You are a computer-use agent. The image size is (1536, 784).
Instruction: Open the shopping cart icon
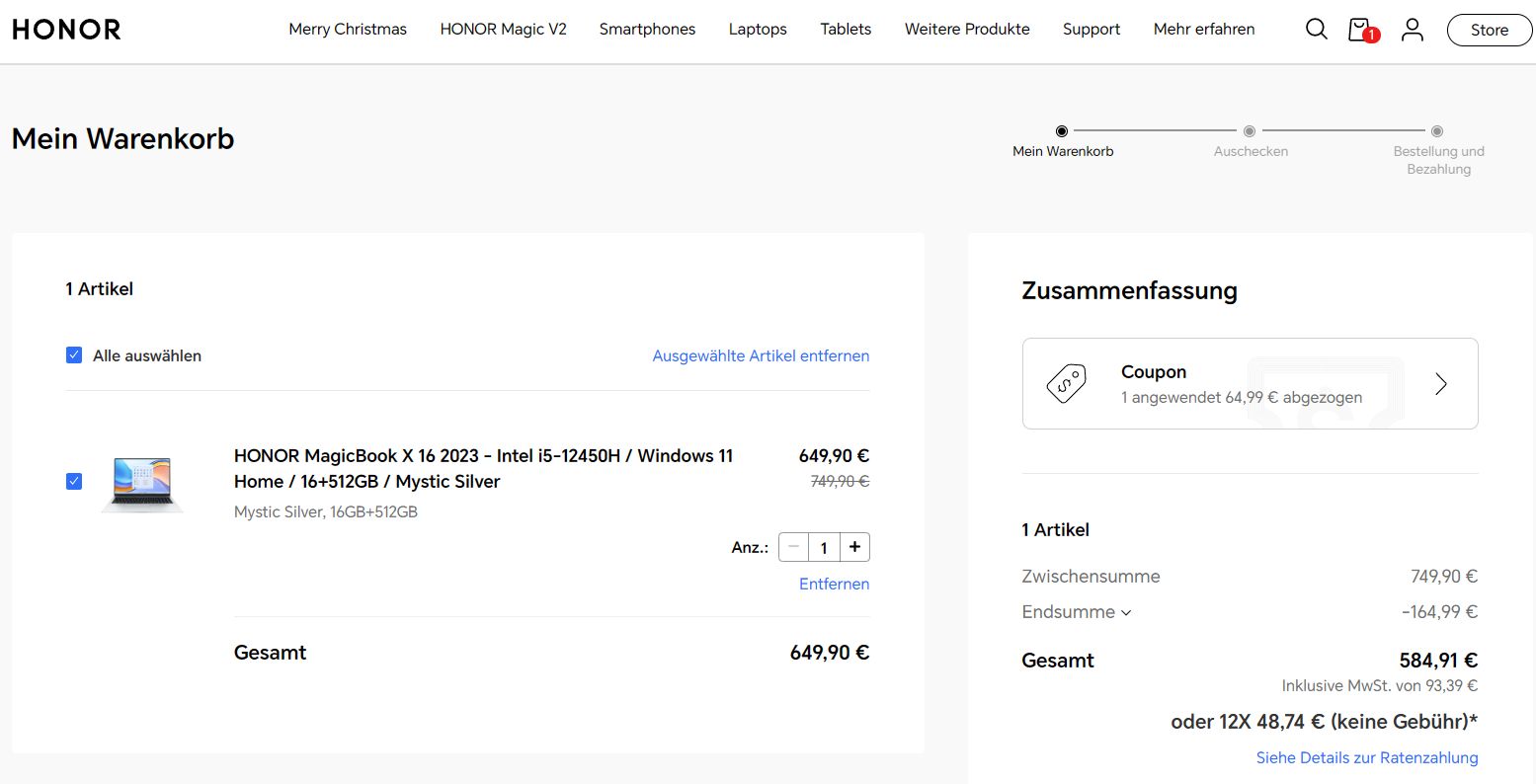pos(1360,30)
